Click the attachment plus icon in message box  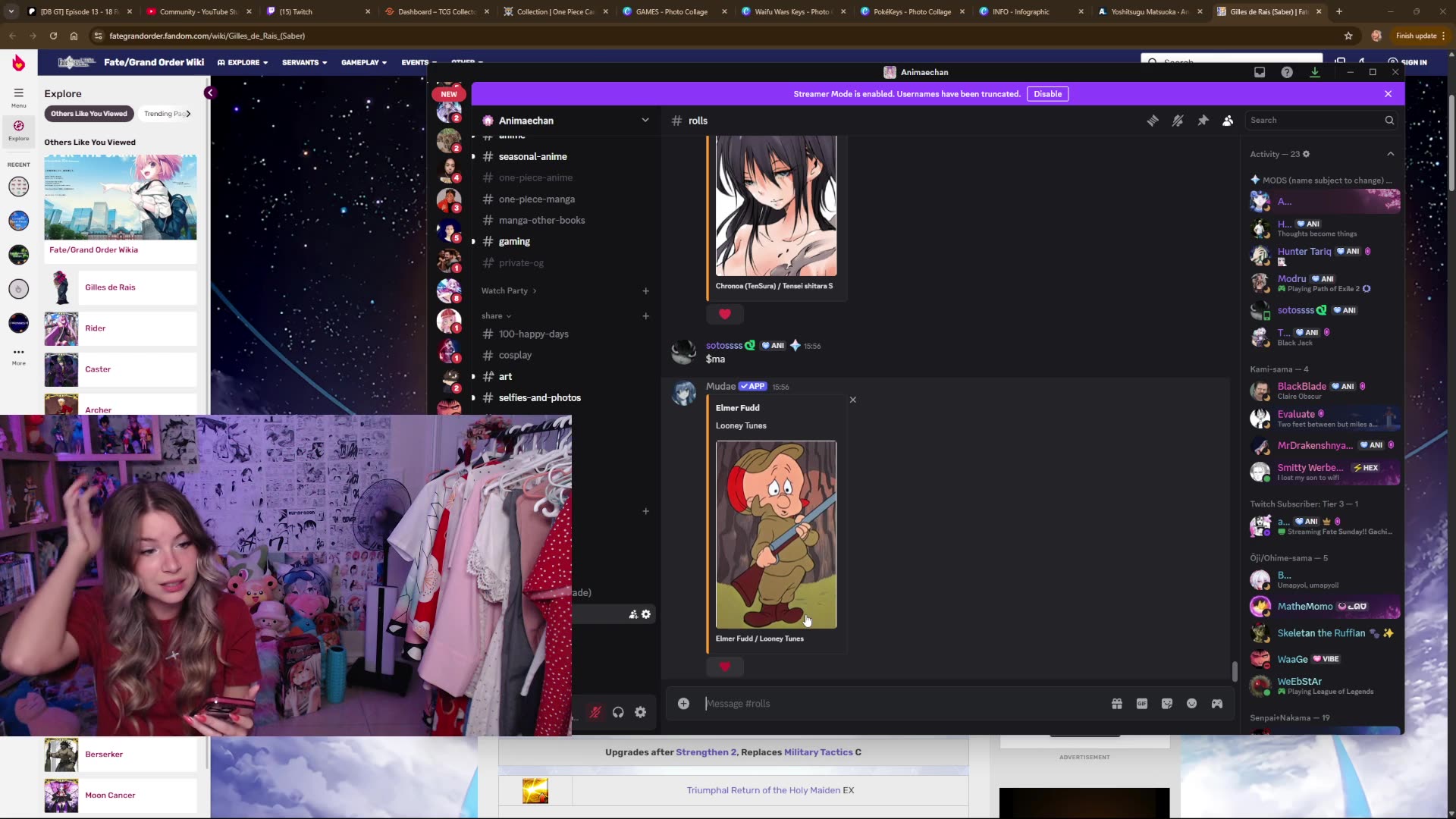point(683,703)
